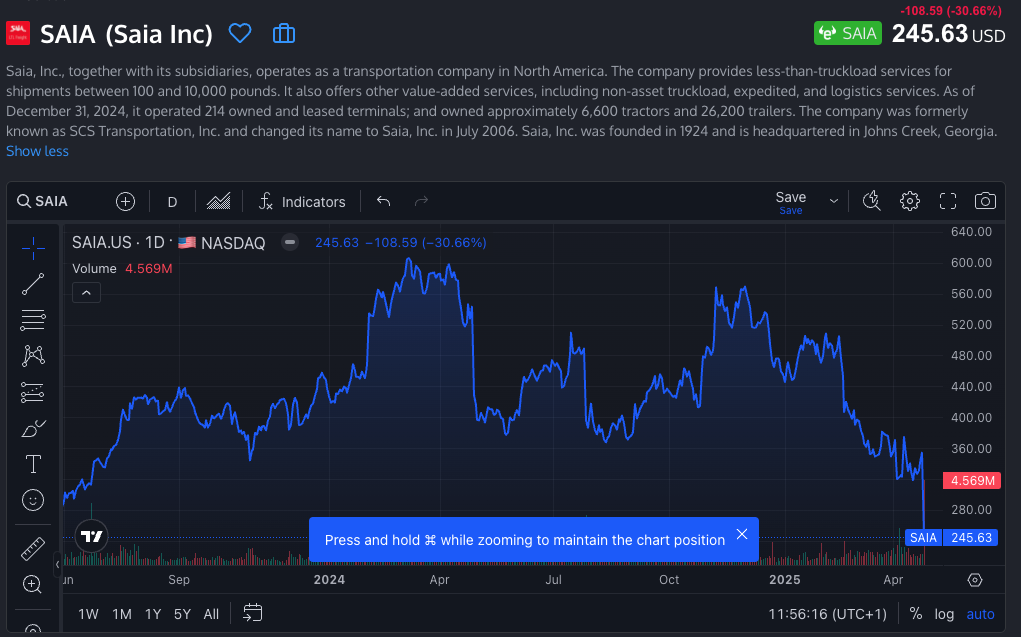The width and height of the screenshot is (1021, 637).
Task: Add SAIA to favorites with heart icon
Action: 240,34
